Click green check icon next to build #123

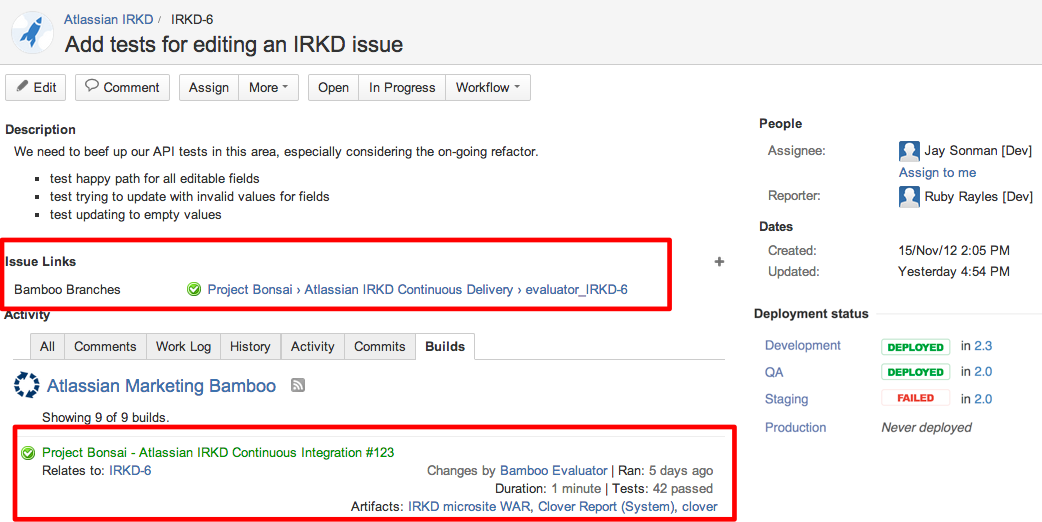(27, 453)
